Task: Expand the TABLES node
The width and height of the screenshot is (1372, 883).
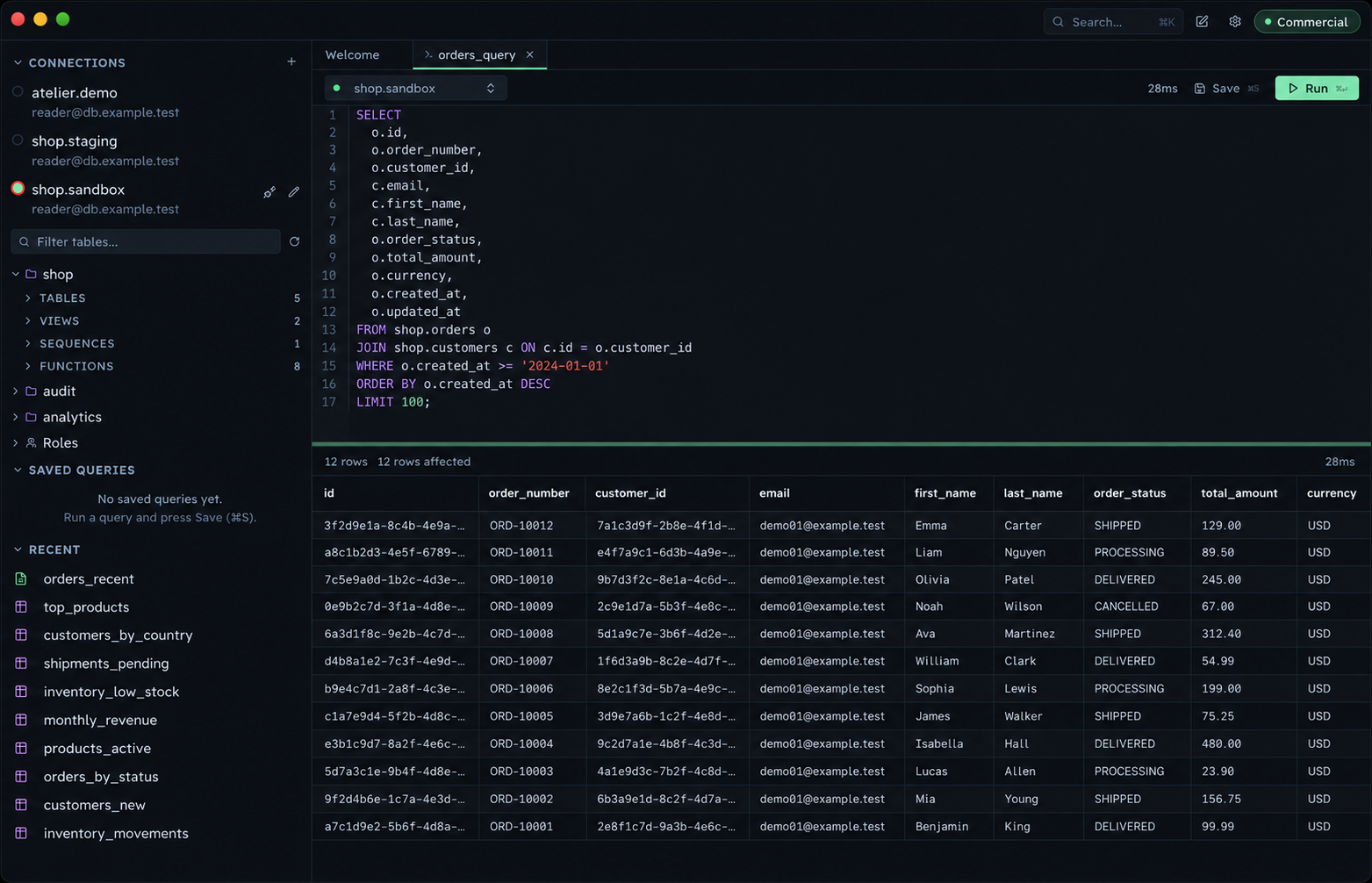Action: (x=28, y=298)
